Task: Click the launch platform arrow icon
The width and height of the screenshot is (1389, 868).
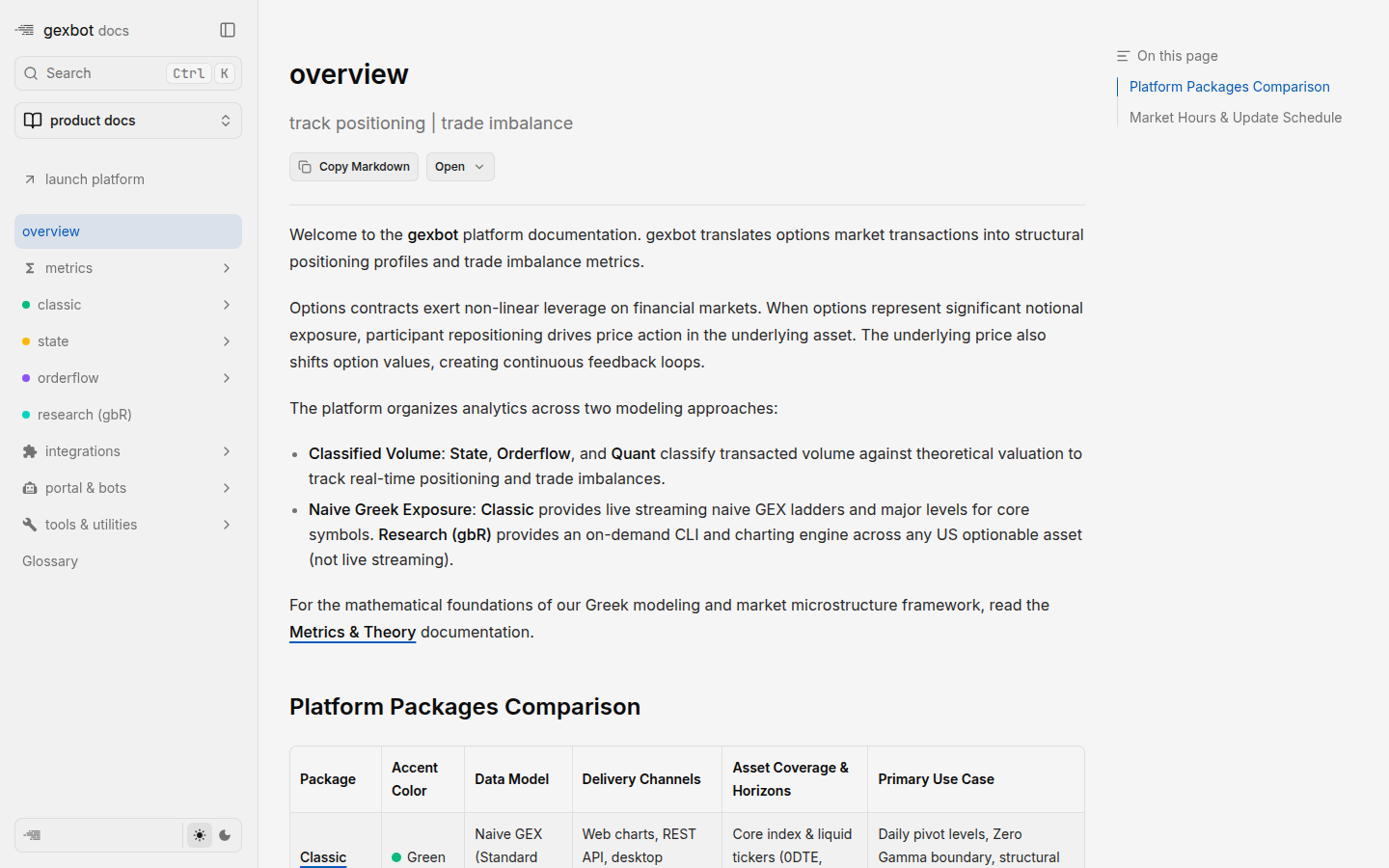Action: 30,179
